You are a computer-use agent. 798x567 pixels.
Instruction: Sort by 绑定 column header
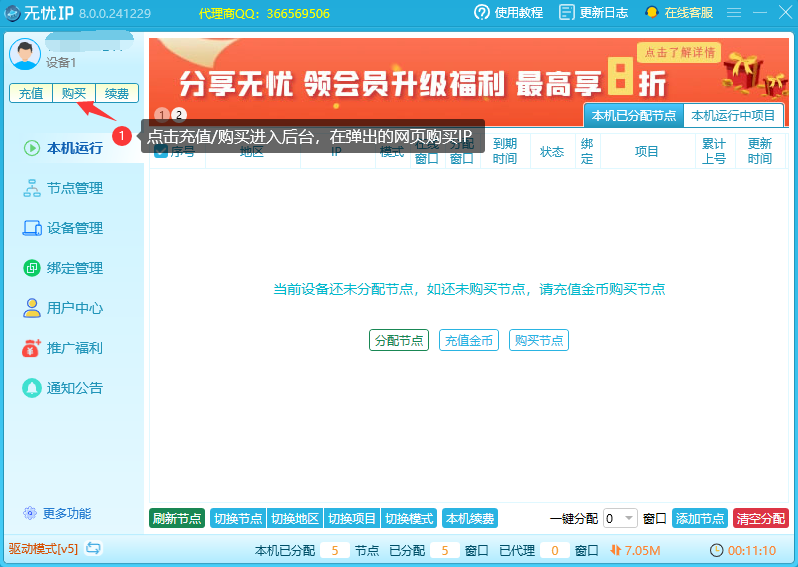[x=588, y=151]
